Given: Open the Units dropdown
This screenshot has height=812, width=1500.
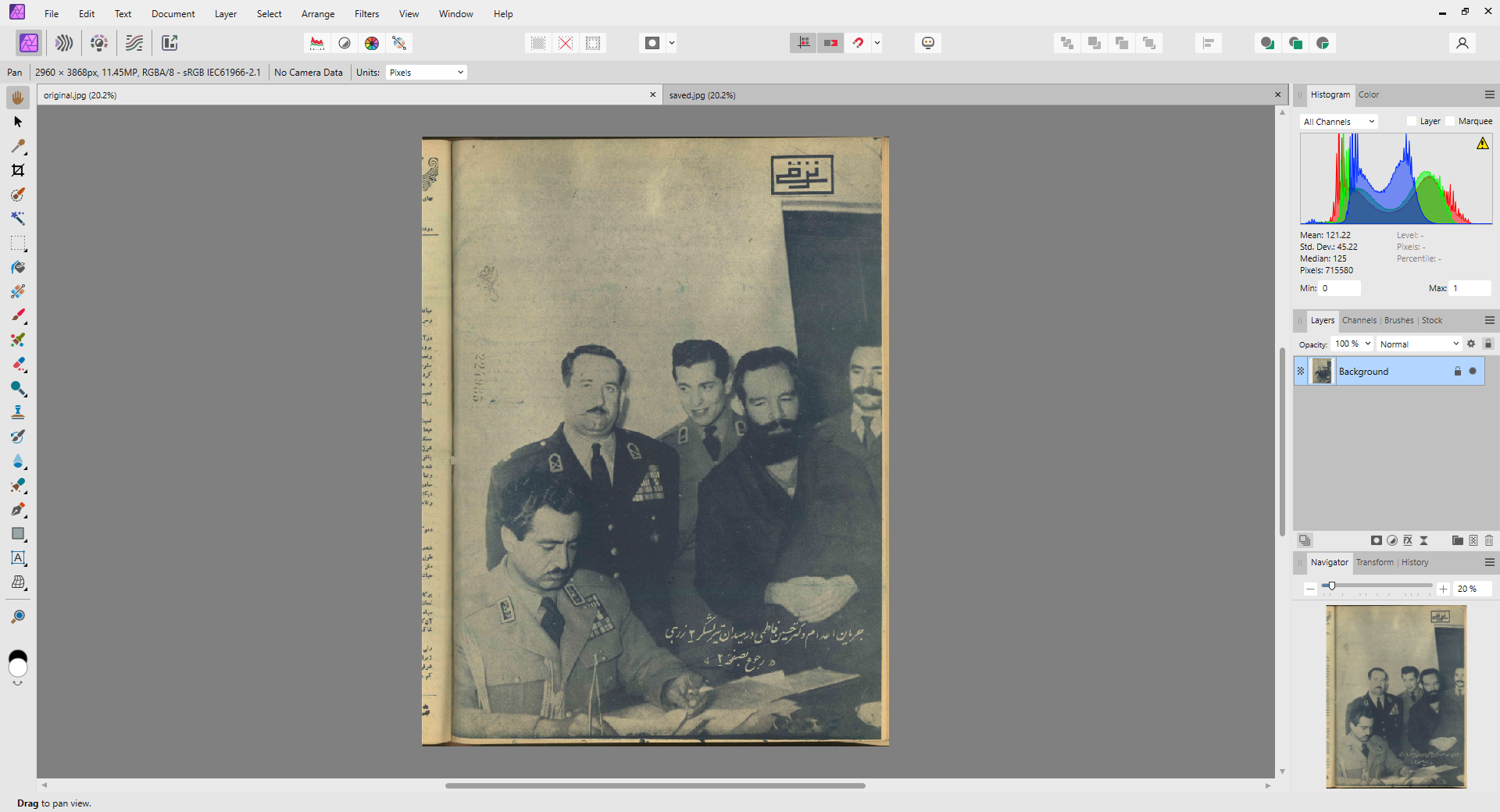Looking at the screenshot, I should coord(427,73).
